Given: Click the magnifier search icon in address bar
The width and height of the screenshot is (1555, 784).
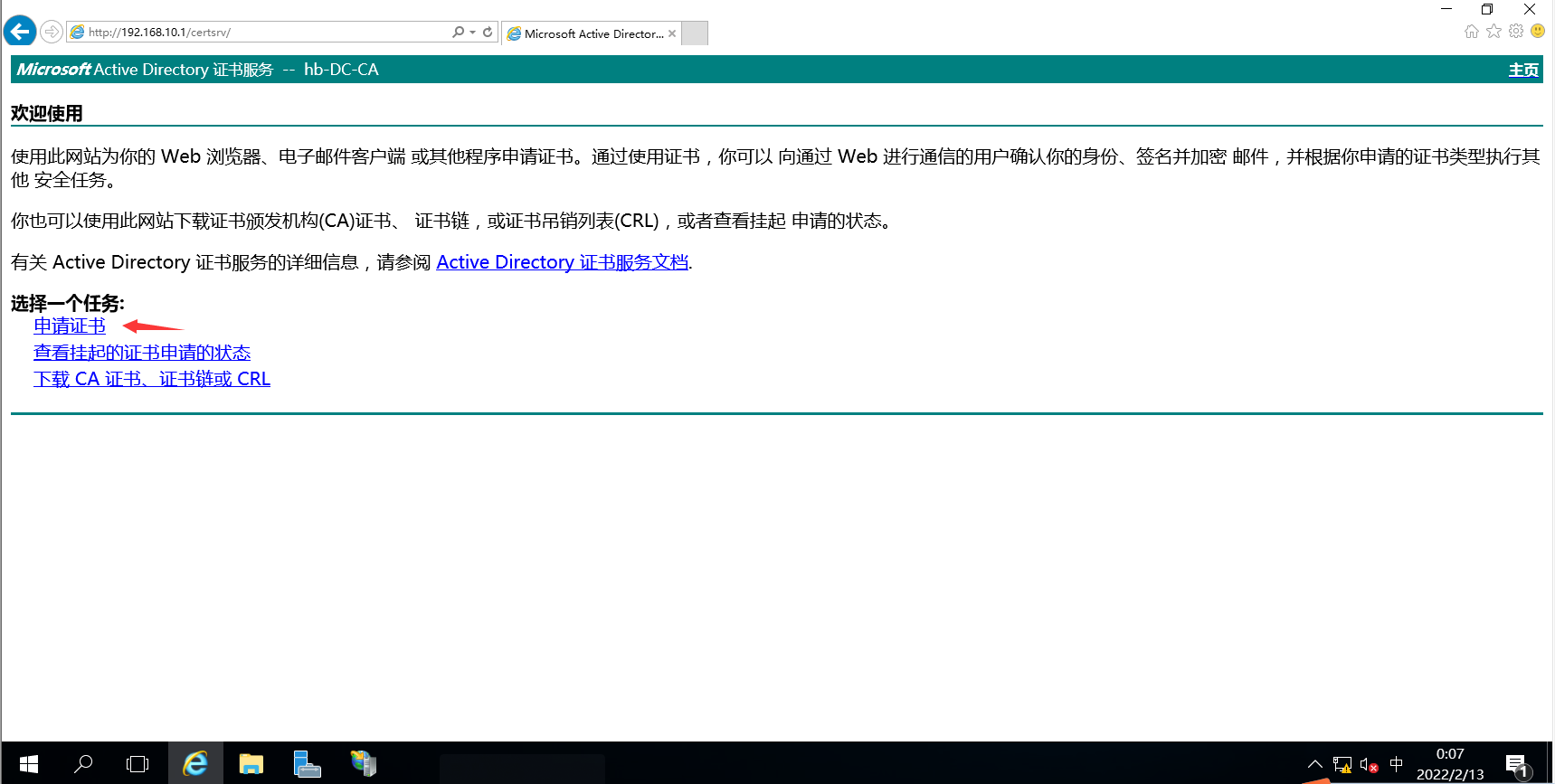Looking at the screenshot, I should tap(459, 32).
